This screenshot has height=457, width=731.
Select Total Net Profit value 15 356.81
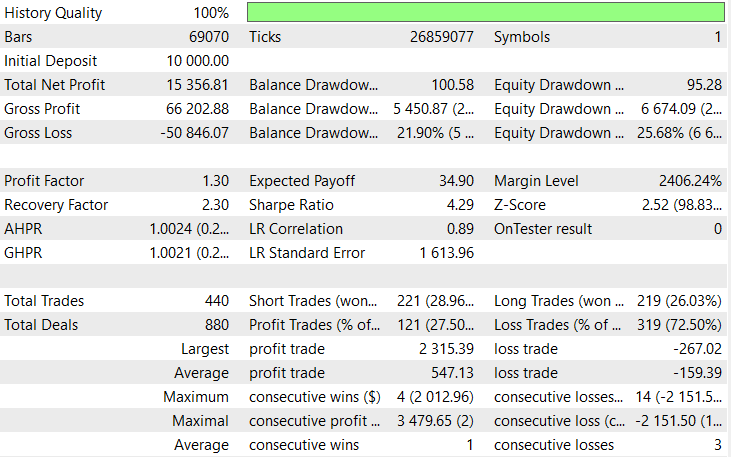tap(198, 85)
